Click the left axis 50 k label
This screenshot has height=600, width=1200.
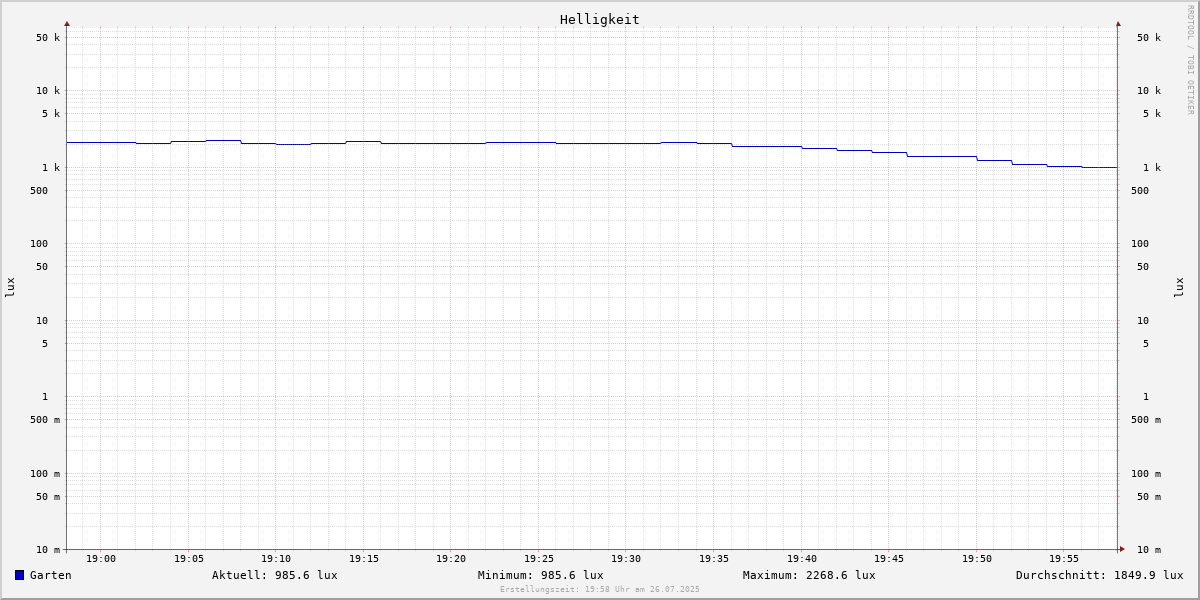[48, 38]
